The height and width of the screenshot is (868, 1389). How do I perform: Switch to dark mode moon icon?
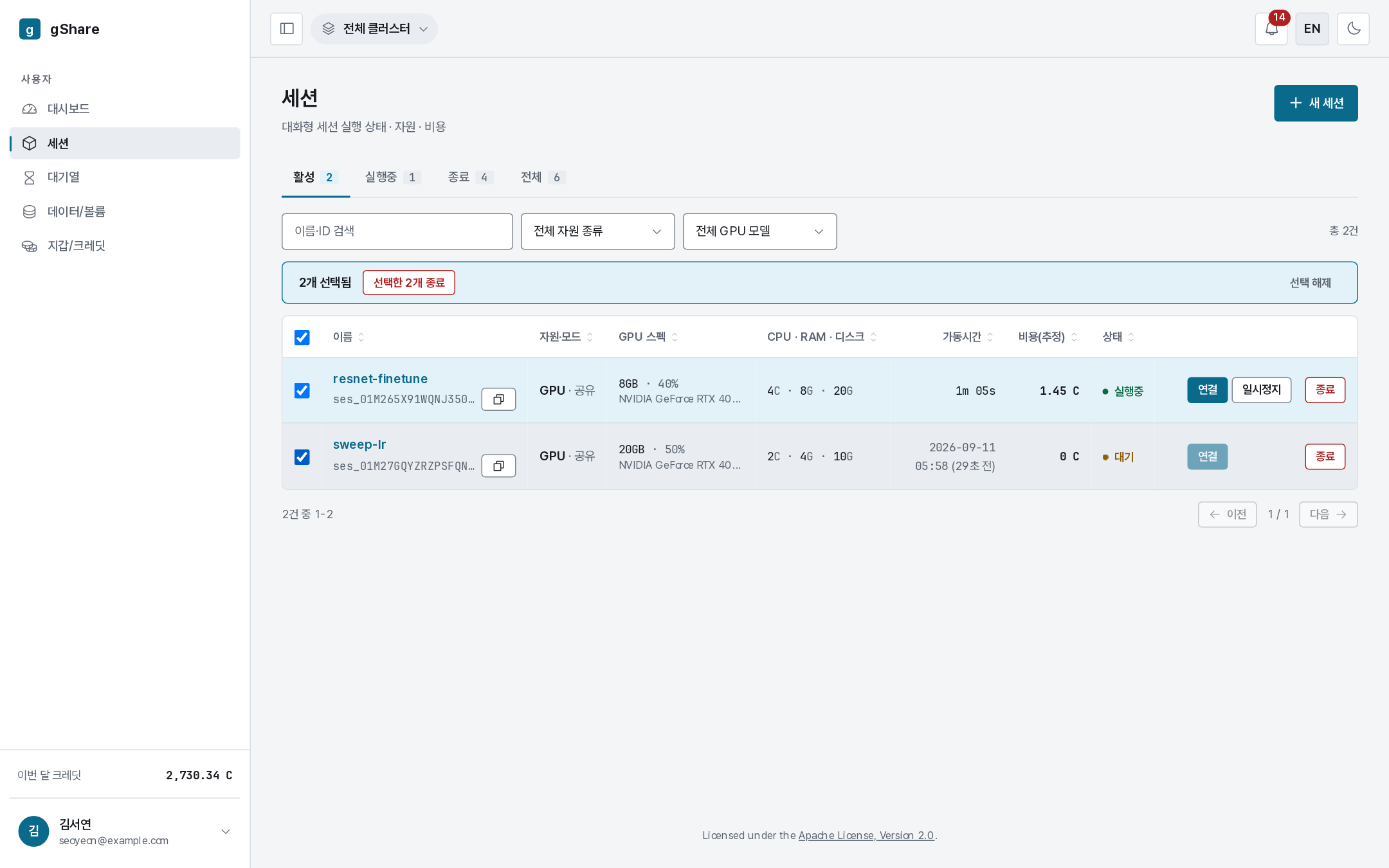(1353, 29)
